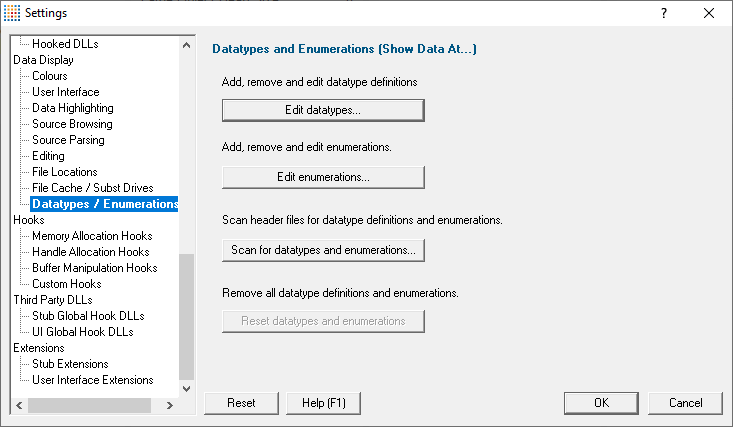
Task: Click the Settings app icon in title bar
Action: (x=12, y=13)
